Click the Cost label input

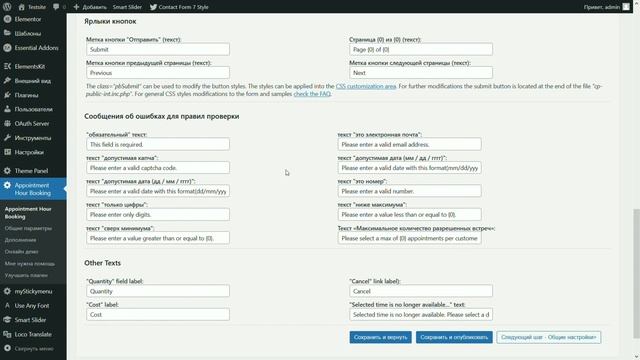pos(158,314)
